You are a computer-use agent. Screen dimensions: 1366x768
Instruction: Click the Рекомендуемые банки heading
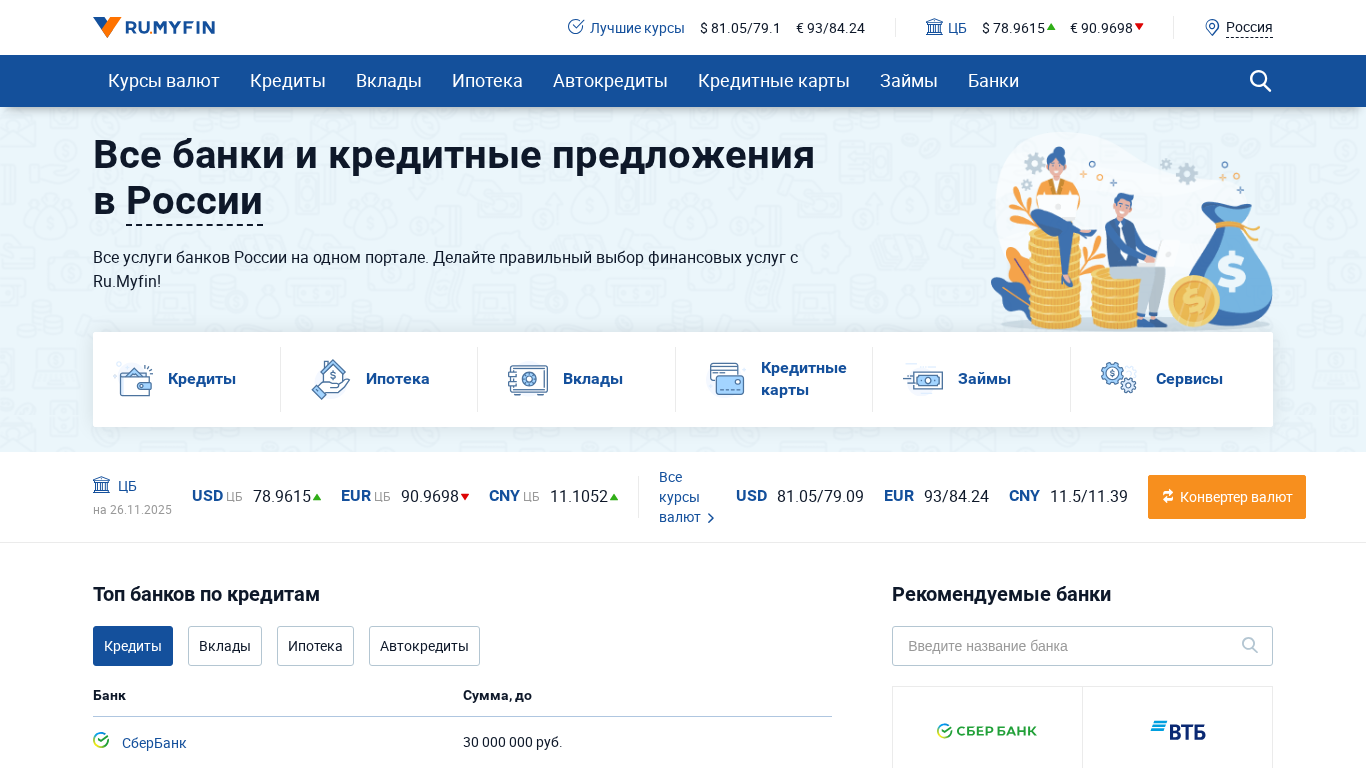coord(1001,594)
